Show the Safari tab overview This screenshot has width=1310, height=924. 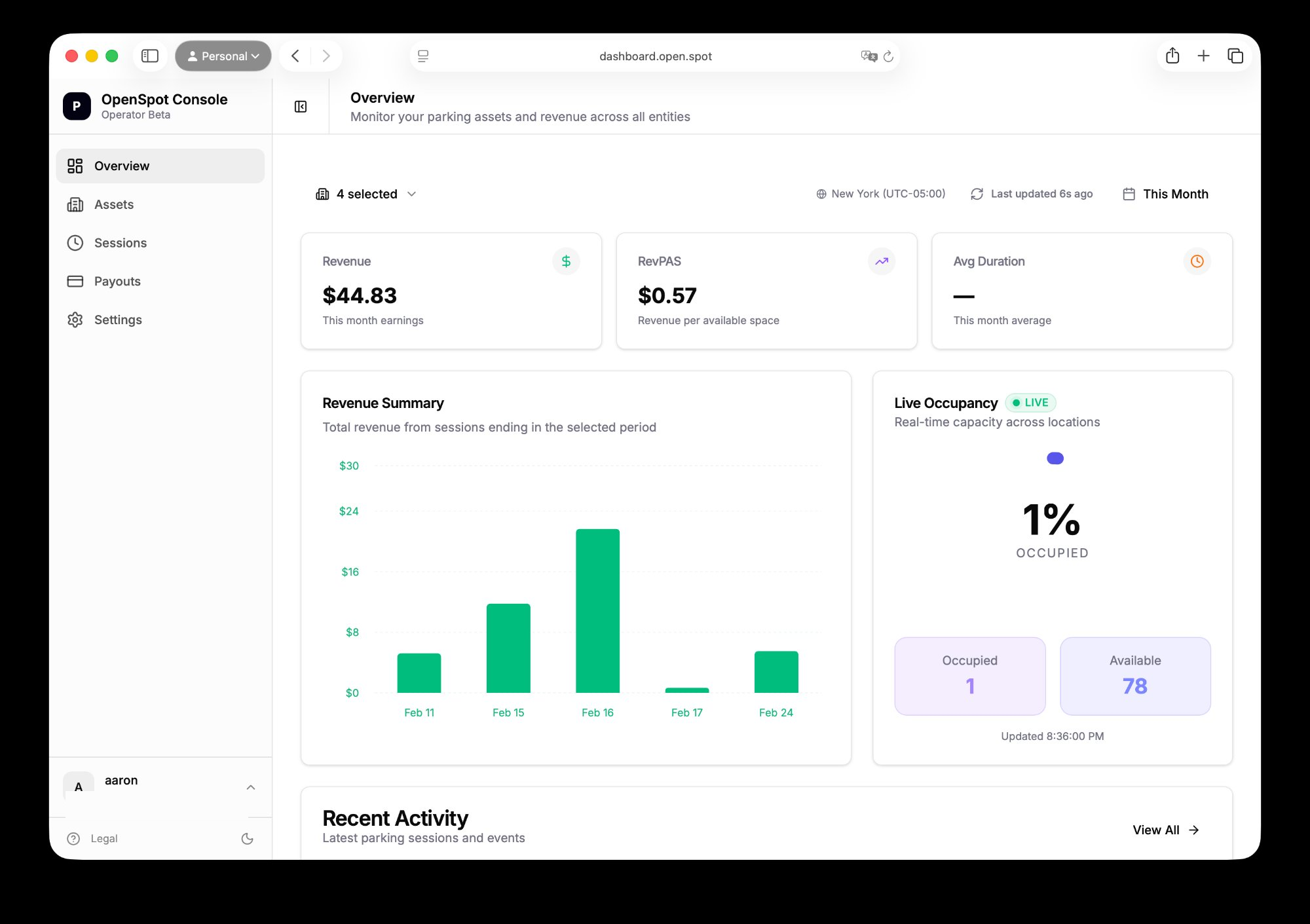pos(1235,56)
